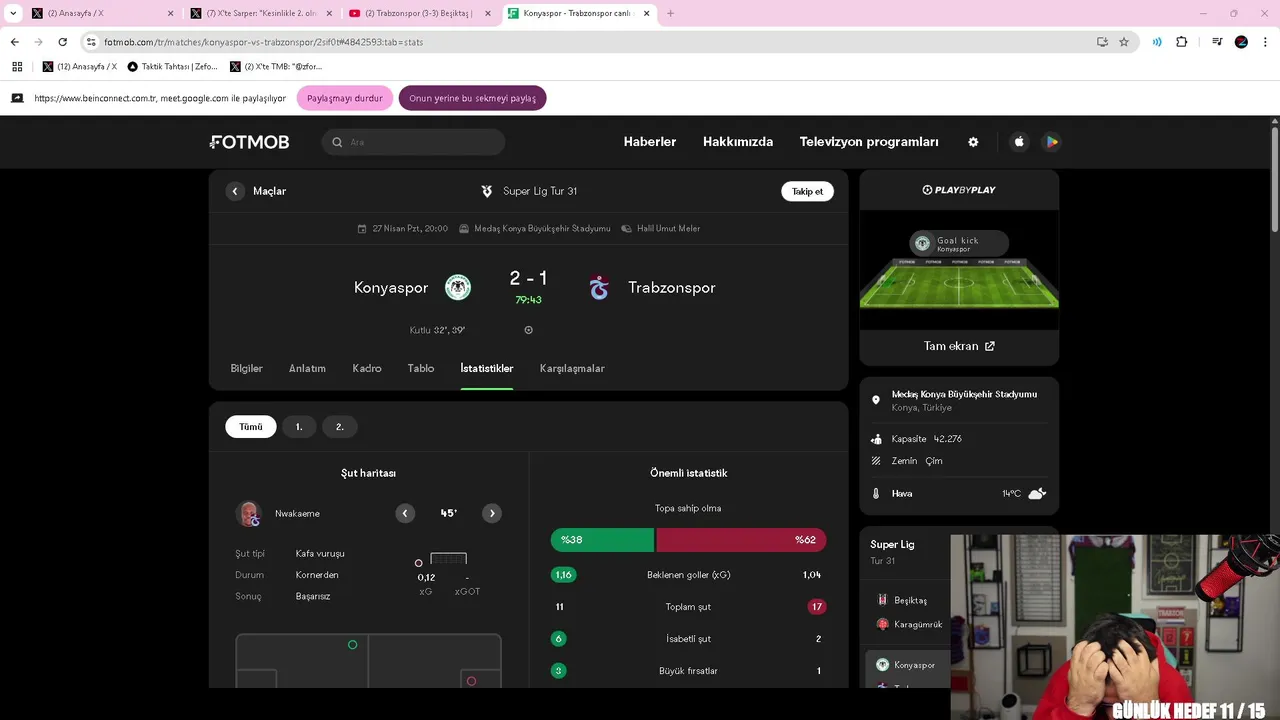
Task: Switch to the Karşılaşmalar tab
Action: pyautogui.click(x=572, y=368)
